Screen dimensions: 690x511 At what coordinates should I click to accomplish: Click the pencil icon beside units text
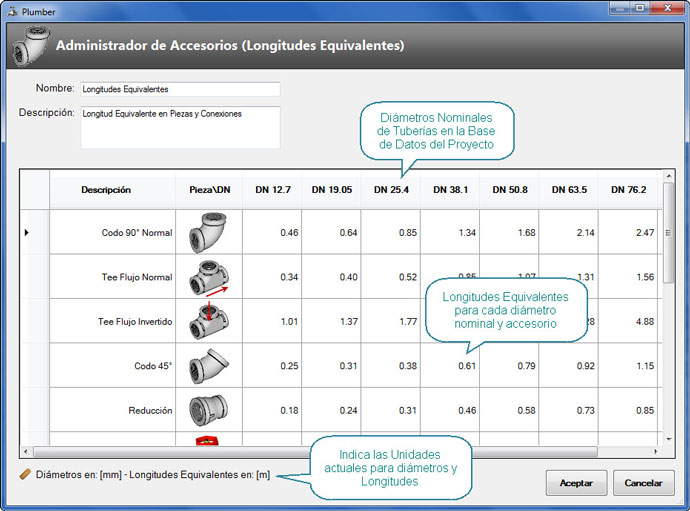[25, 474]
